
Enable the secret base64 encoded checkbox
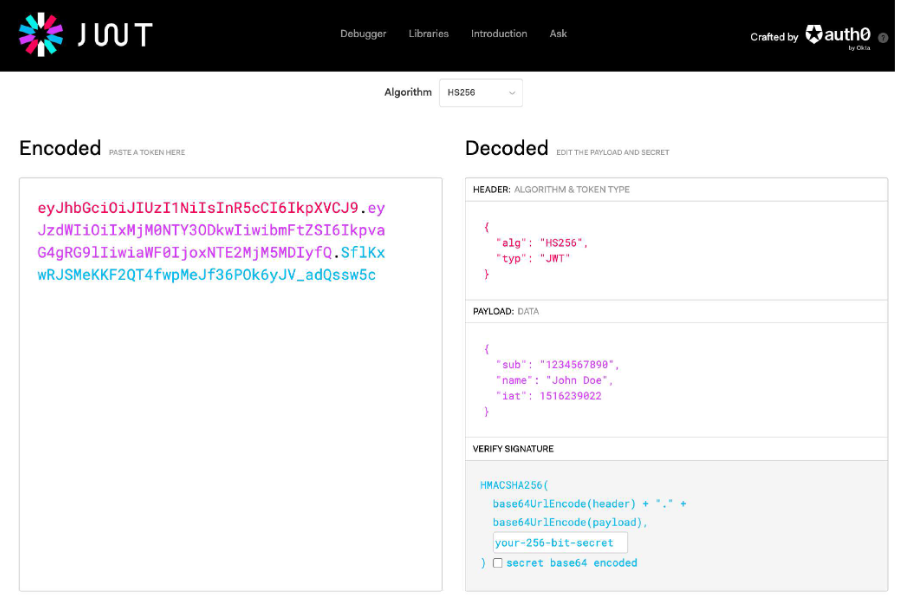coord(498,563)
